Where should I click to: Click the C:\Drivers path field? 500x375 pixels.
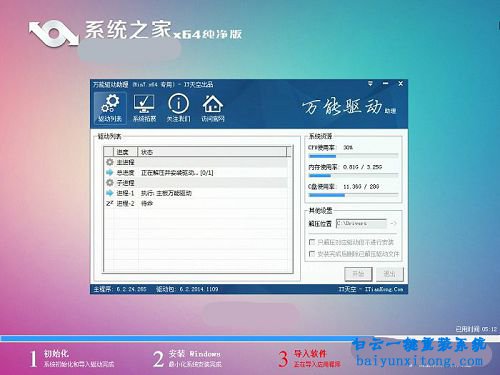[361, 223]
